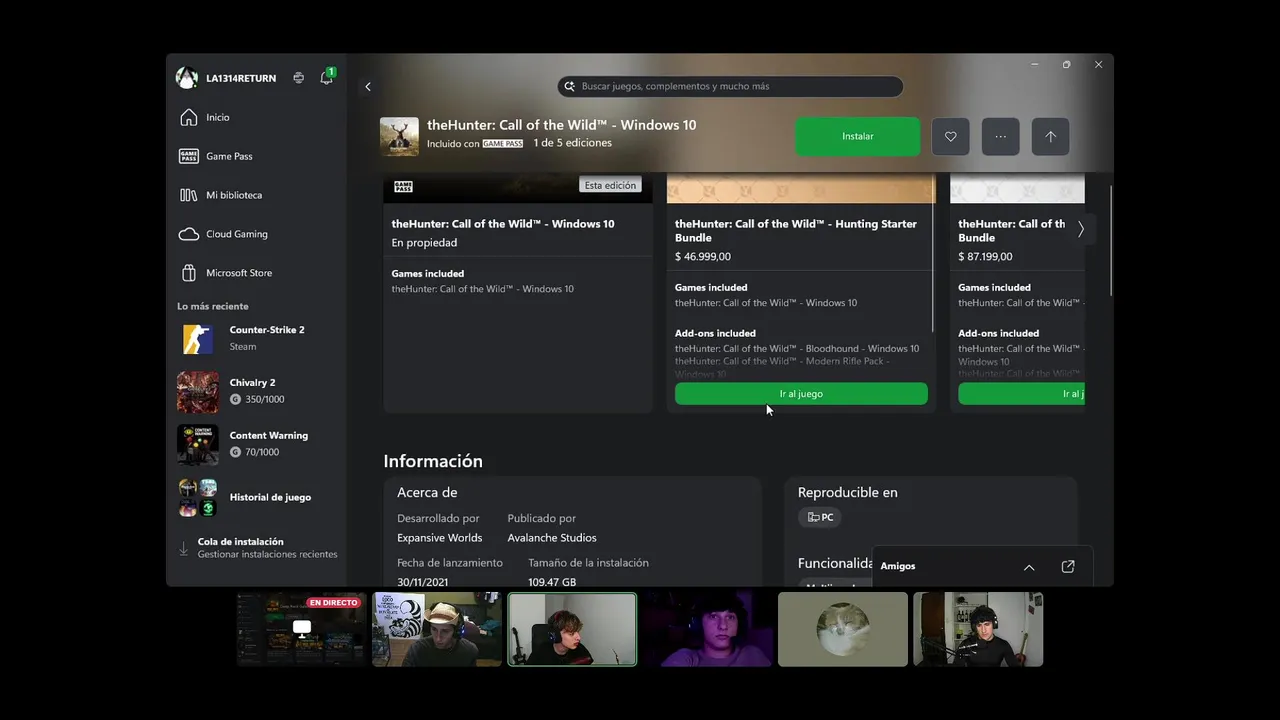Click the 109.47 GB install size value
The height and width of the screenshot is (720, 1280).
tap(552, 581)
